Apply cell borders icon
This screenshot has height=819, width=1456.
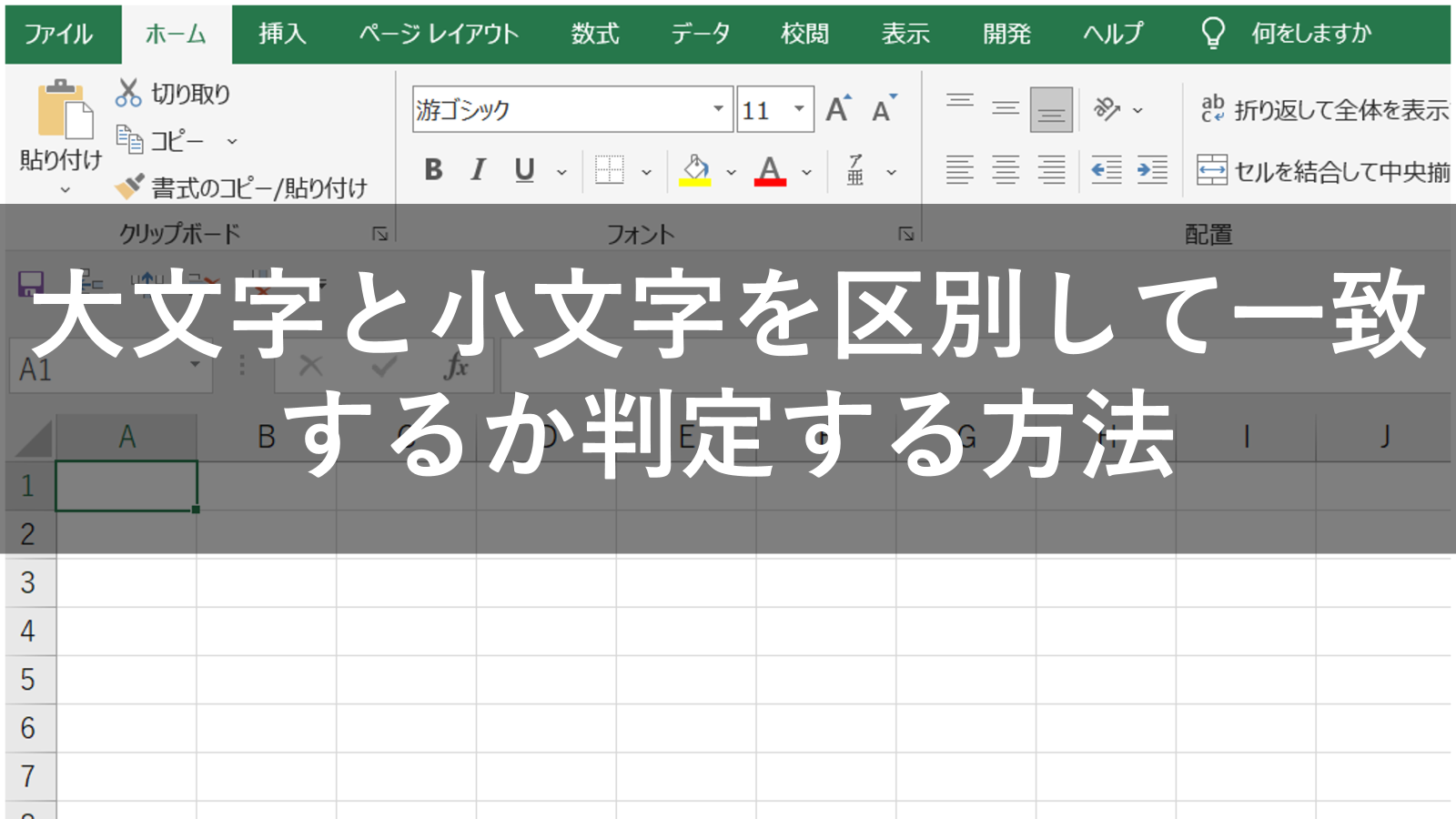(609, 169)
